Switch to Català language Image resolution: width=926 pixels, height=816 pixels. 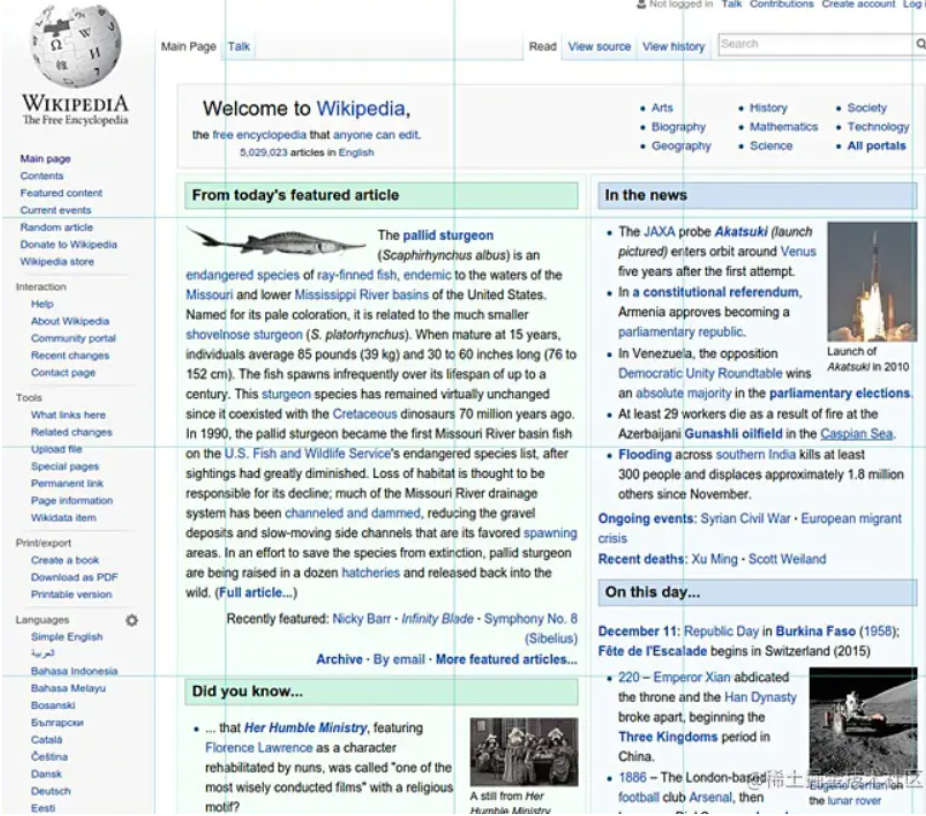coord(47,740)
